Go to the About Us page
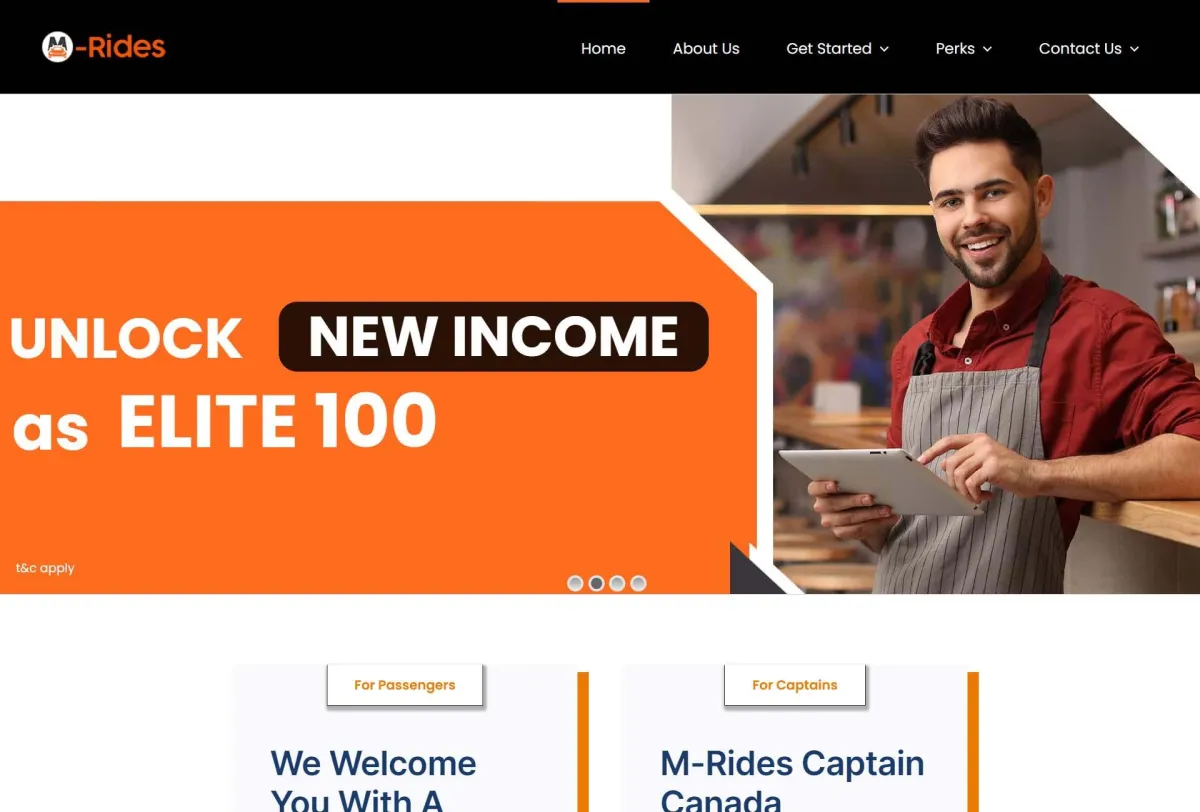This screenshot has height=812, width=1200. [x=706, y=48]
